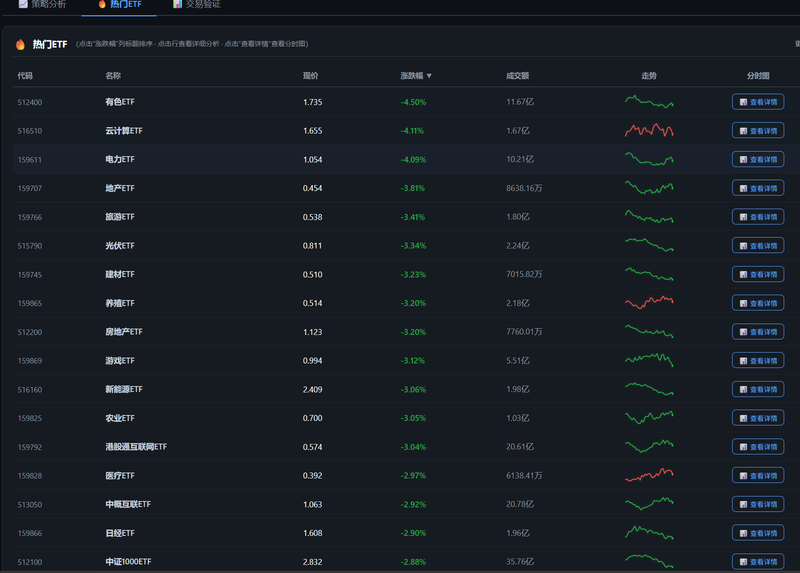
Task: Select the 地产ETF name
Action: (x=120, y=188)
